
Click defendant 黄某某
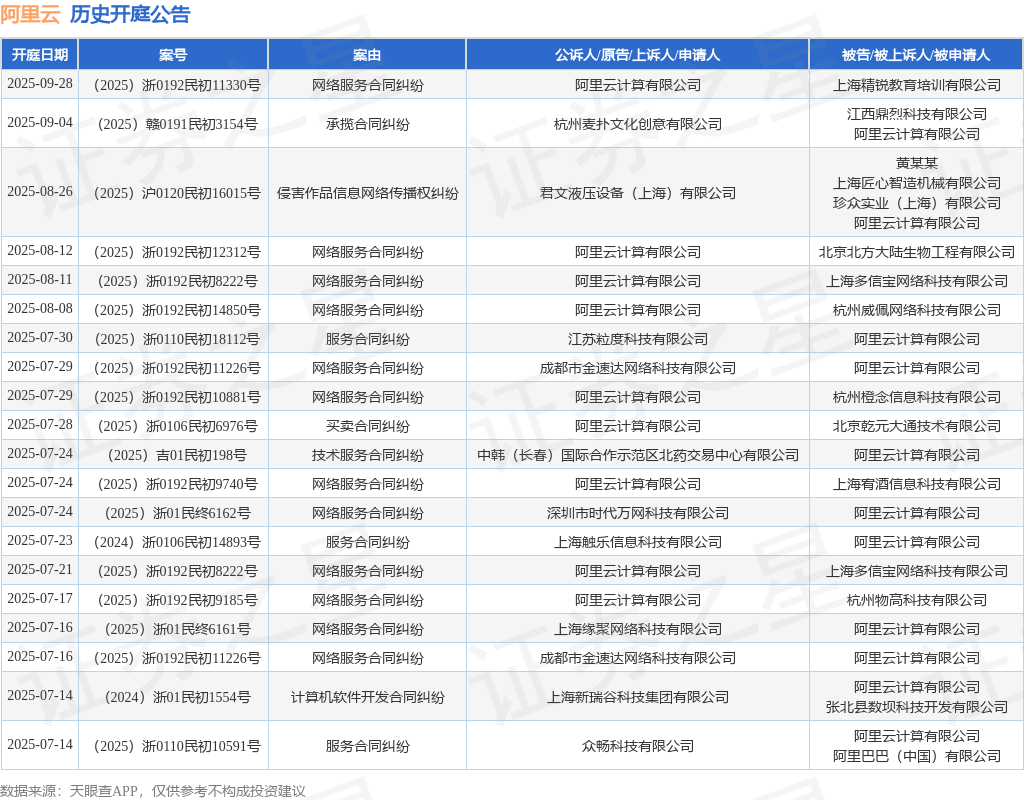point(916,163)
